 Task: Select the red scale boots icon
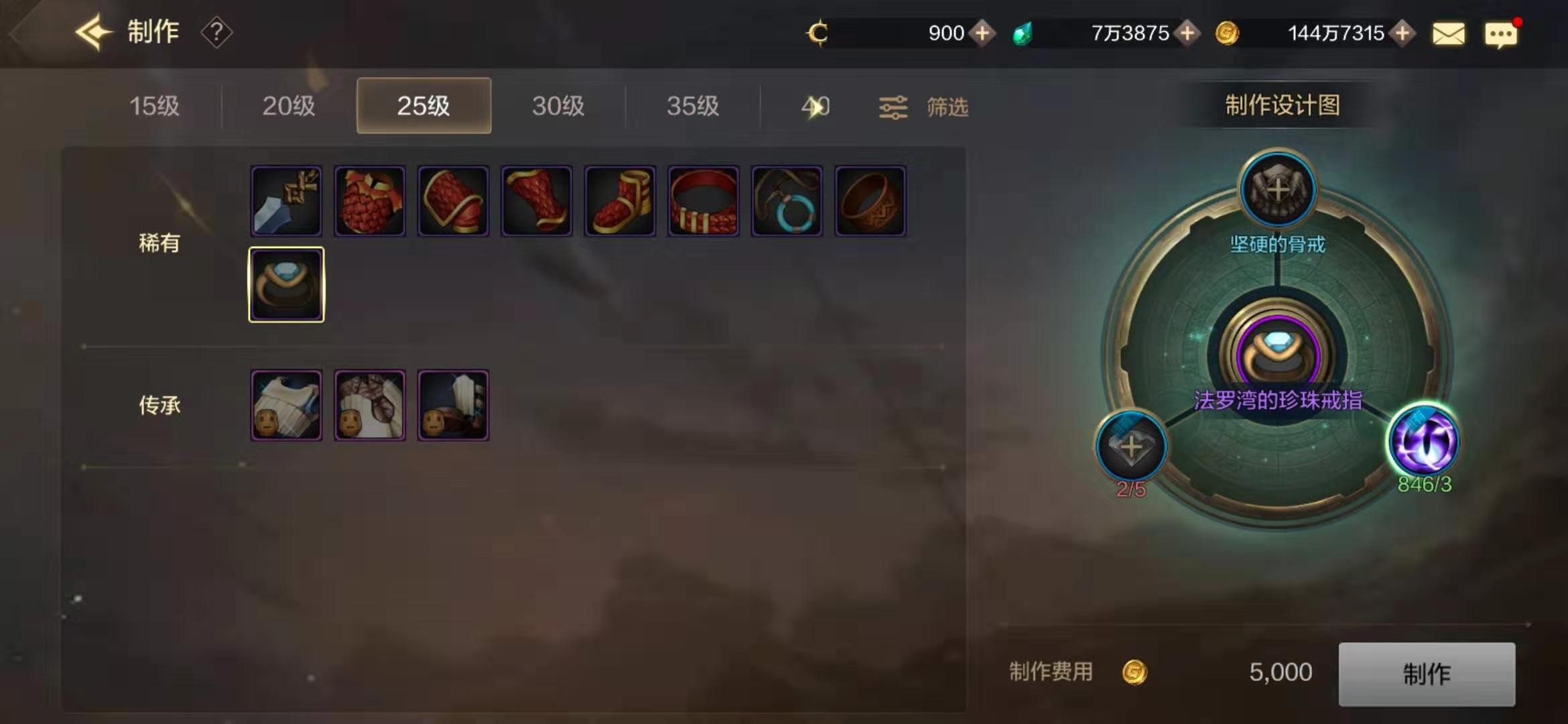(x=620, y=201)
